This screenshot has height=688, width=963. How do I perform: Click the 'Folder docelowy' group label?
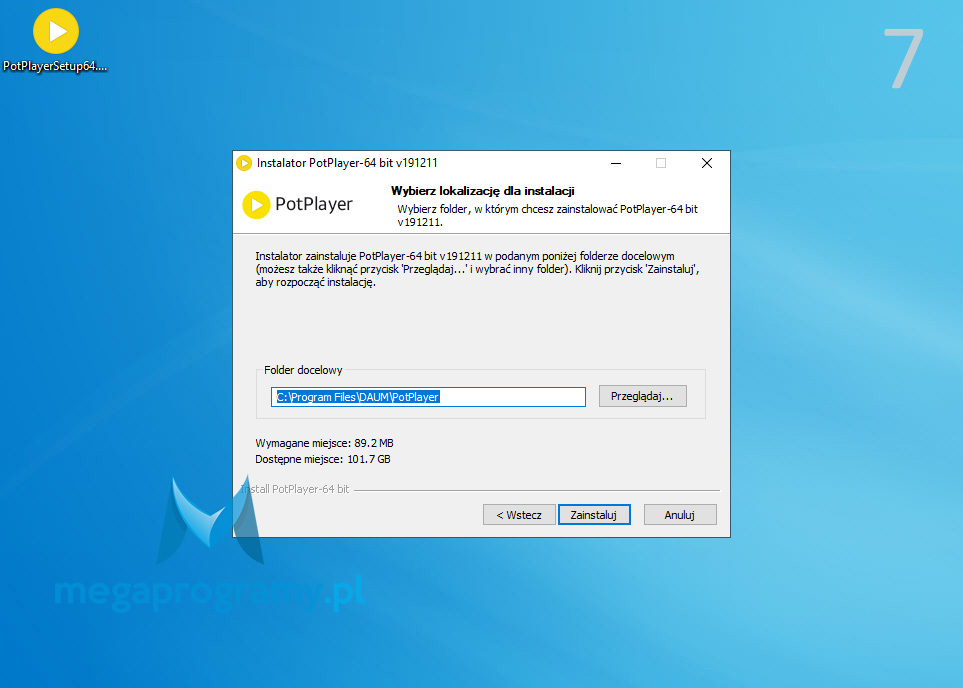(x=303, y=370)
